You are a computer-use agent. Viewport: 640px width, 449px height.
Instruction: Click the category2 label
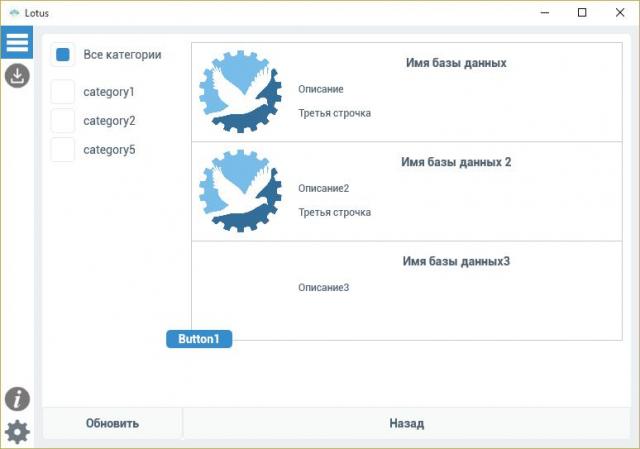(x=109, y=121)
